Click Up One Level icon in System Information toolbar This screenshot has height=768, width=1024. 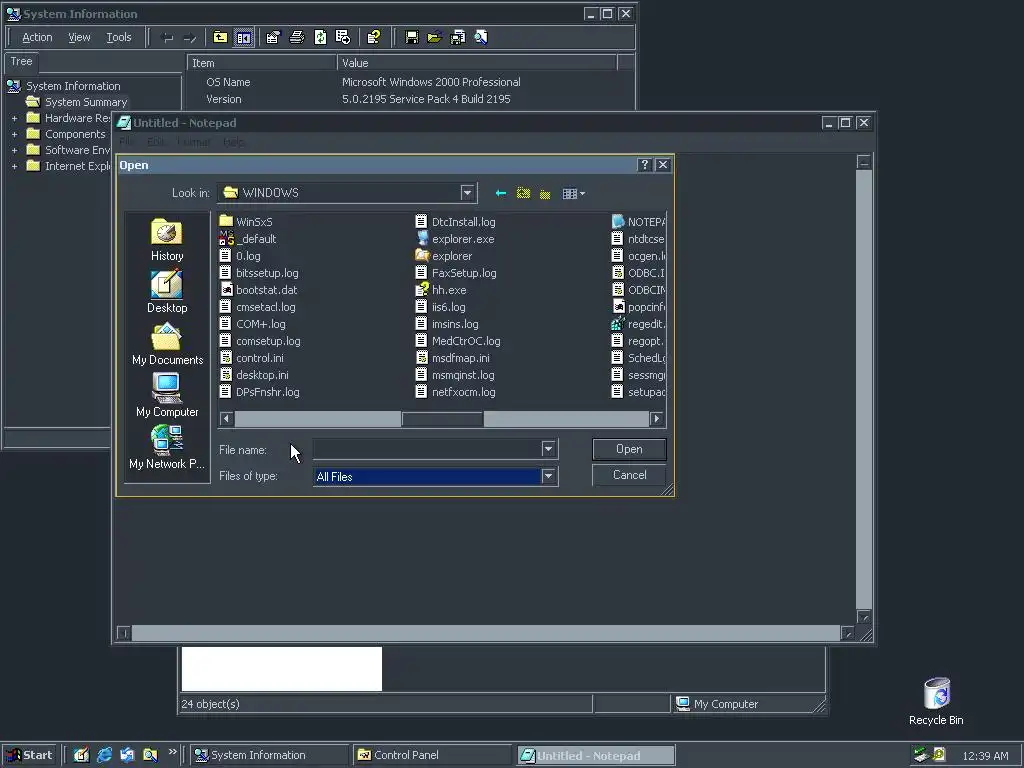220,37
